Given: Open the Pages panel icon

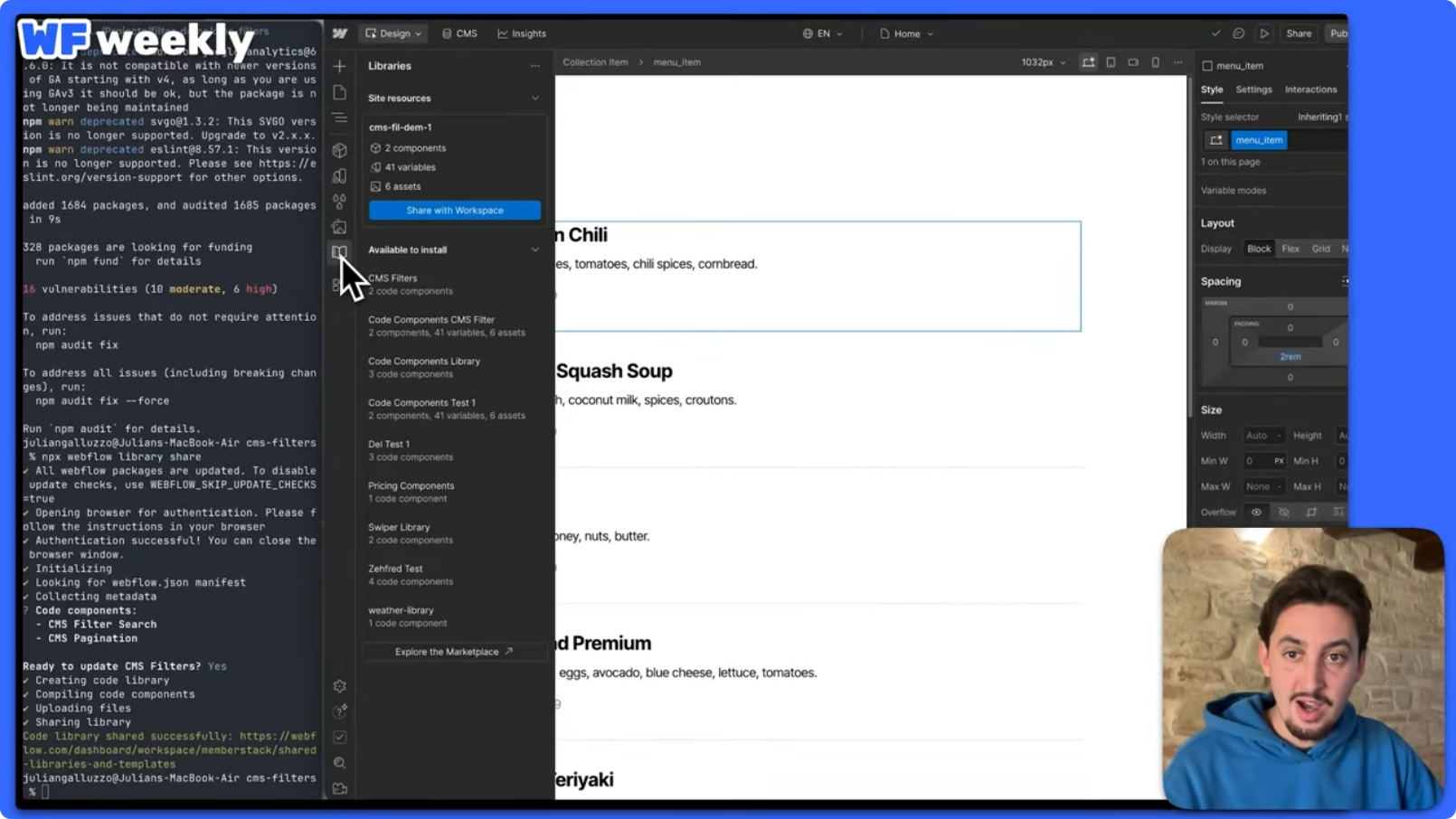Looking at the screenshot, I should click(x=340, y=92).
